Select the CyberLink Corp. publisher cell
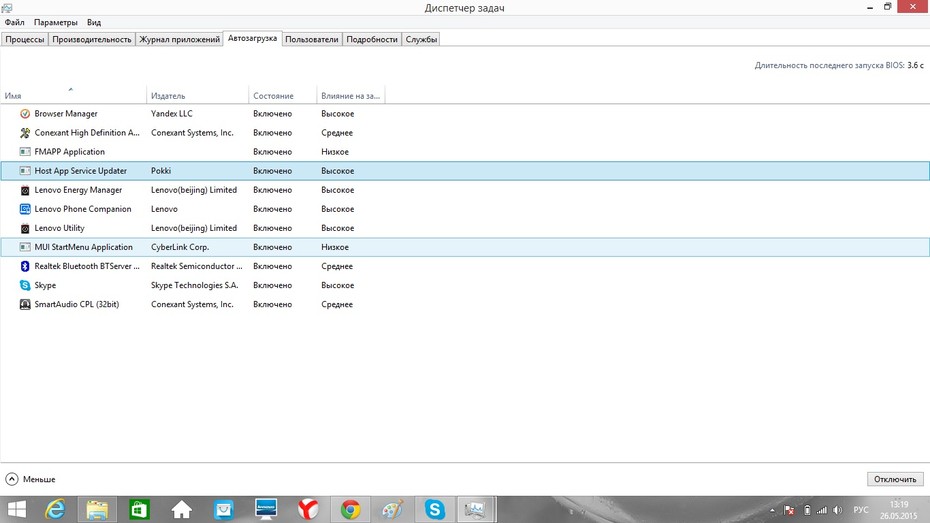This screenshot has height=523, width=930. point(180,247)
